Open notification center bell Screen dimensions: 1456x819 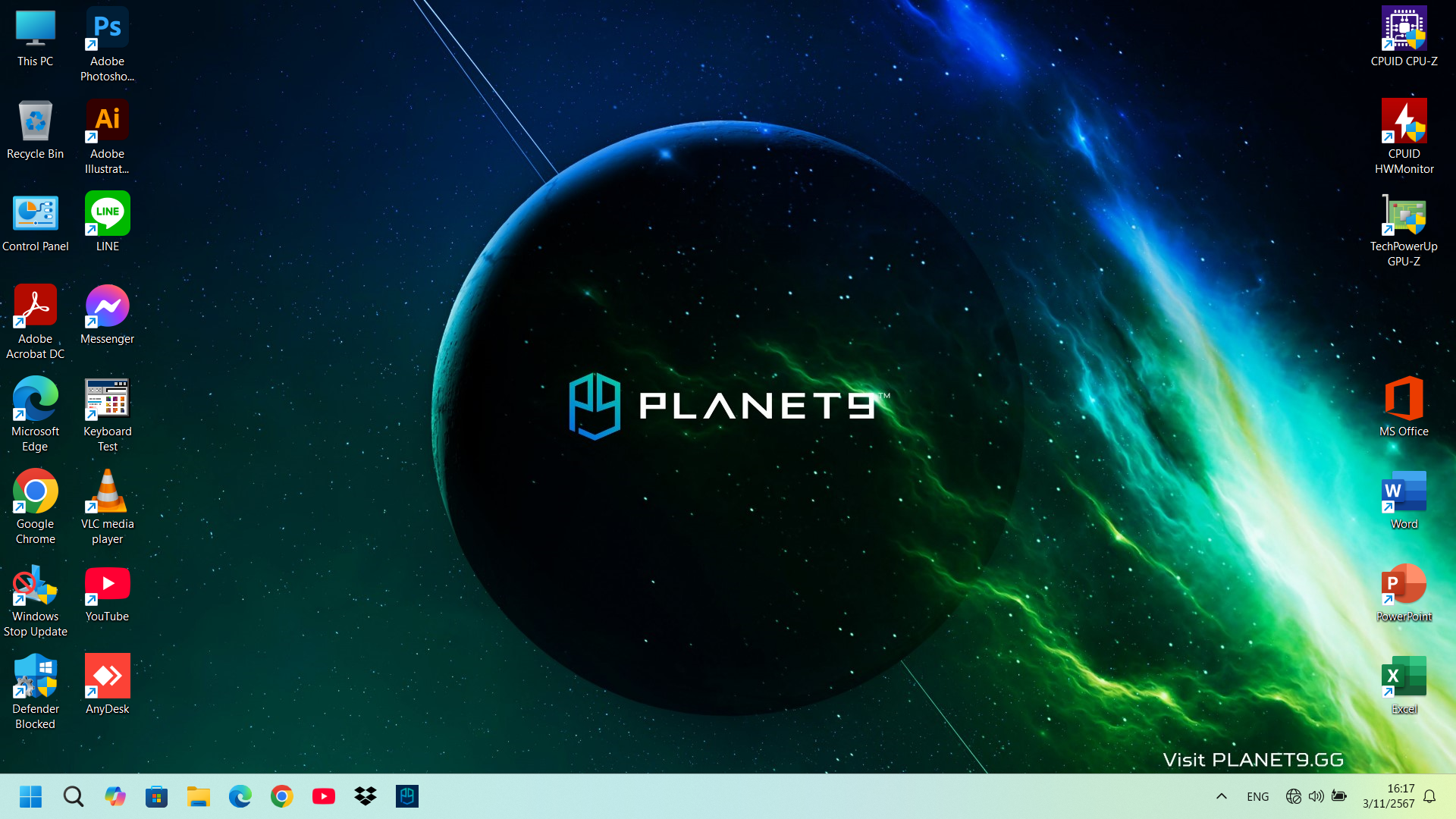[x=1429, y=796]
